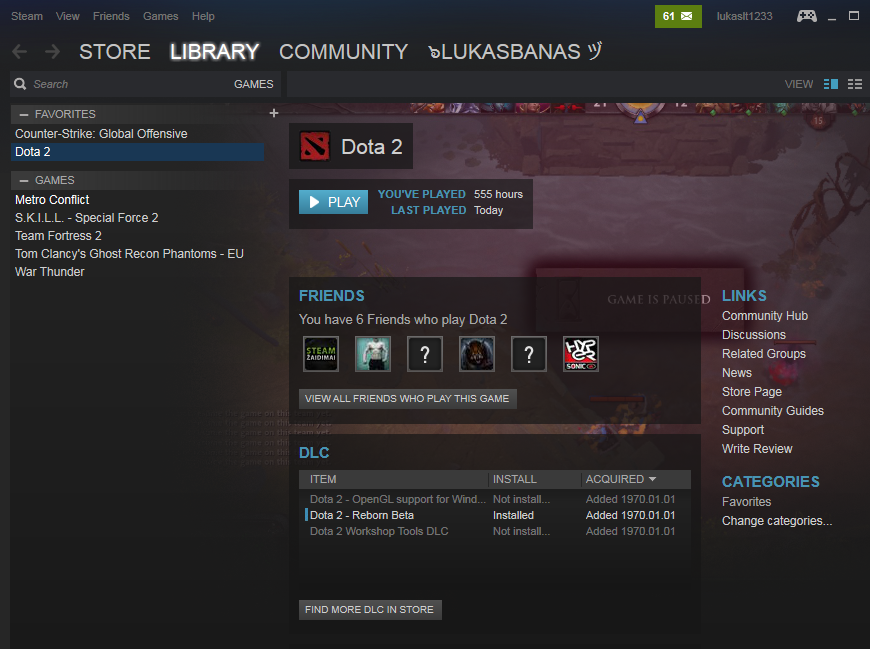Open the Write Review link
Screen dimensions: 870x649
point(757,449)
